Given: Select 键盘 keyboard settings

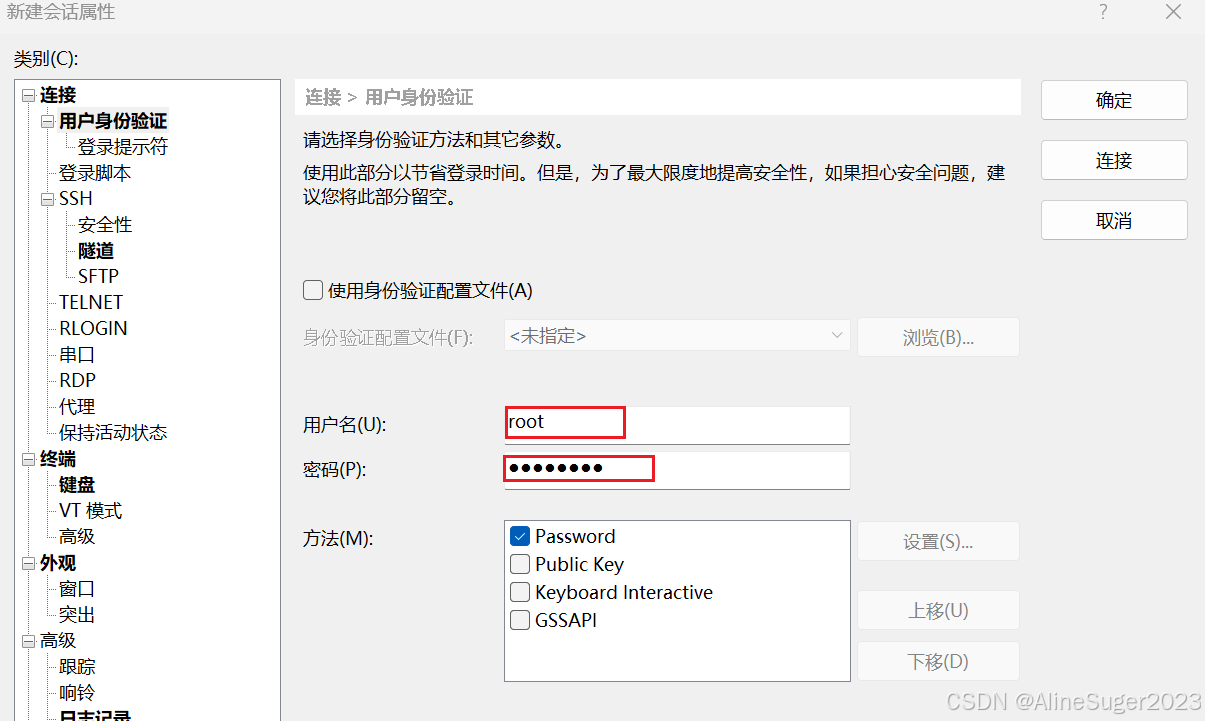Looking at the screenshot, I should pos(76,484).
